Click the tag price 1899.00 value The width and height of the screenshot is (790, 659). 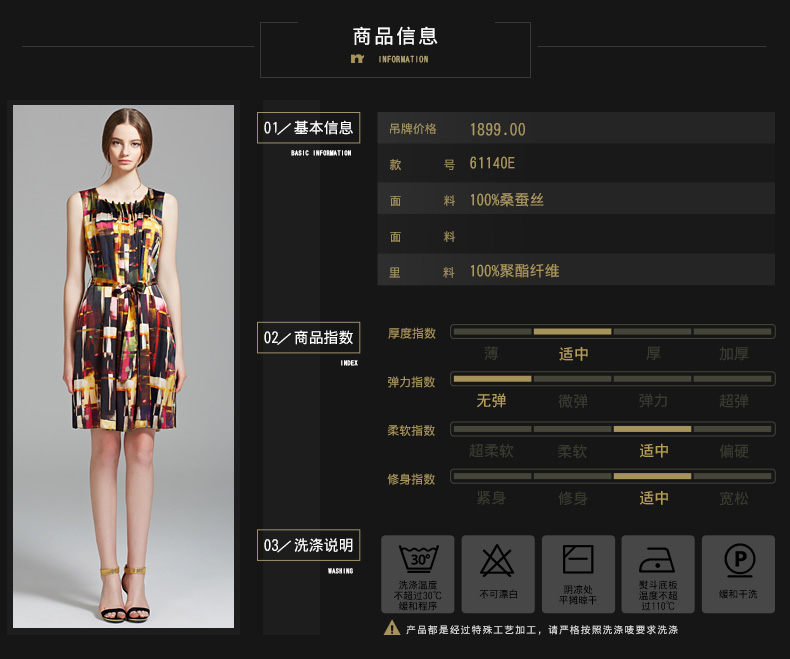497,130
